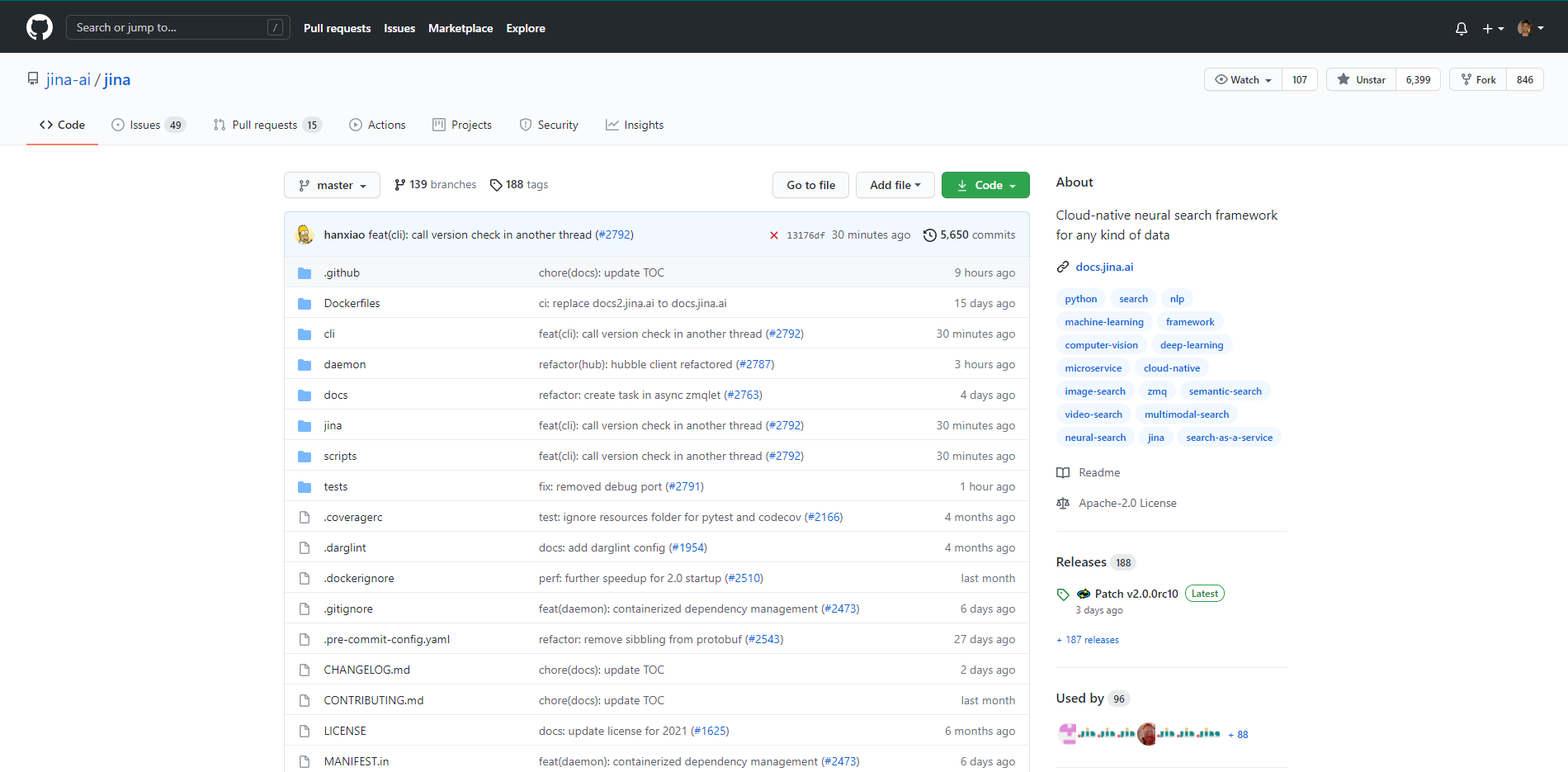The width and height of the screenshot is (1568, 772).
Task: Open the Dockerfiles folder
Action: click(352, 303)
